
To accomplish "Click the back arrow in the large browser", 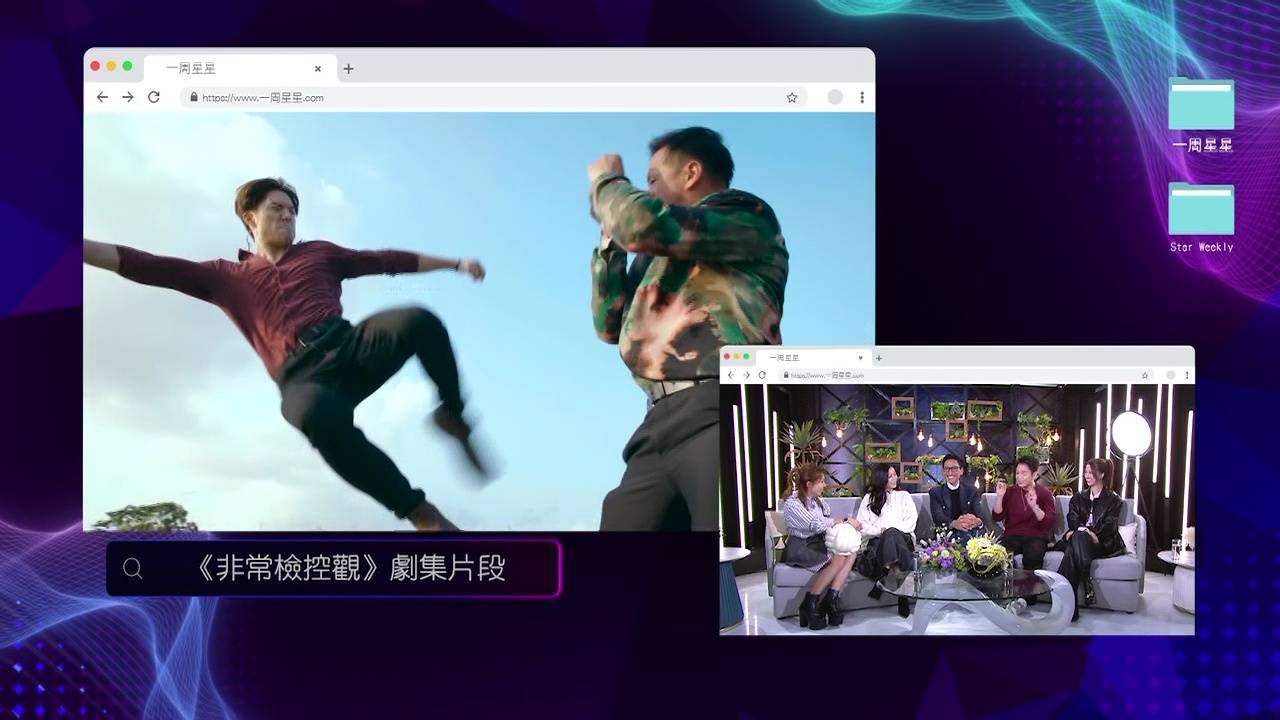I will [x=102, y=97].
